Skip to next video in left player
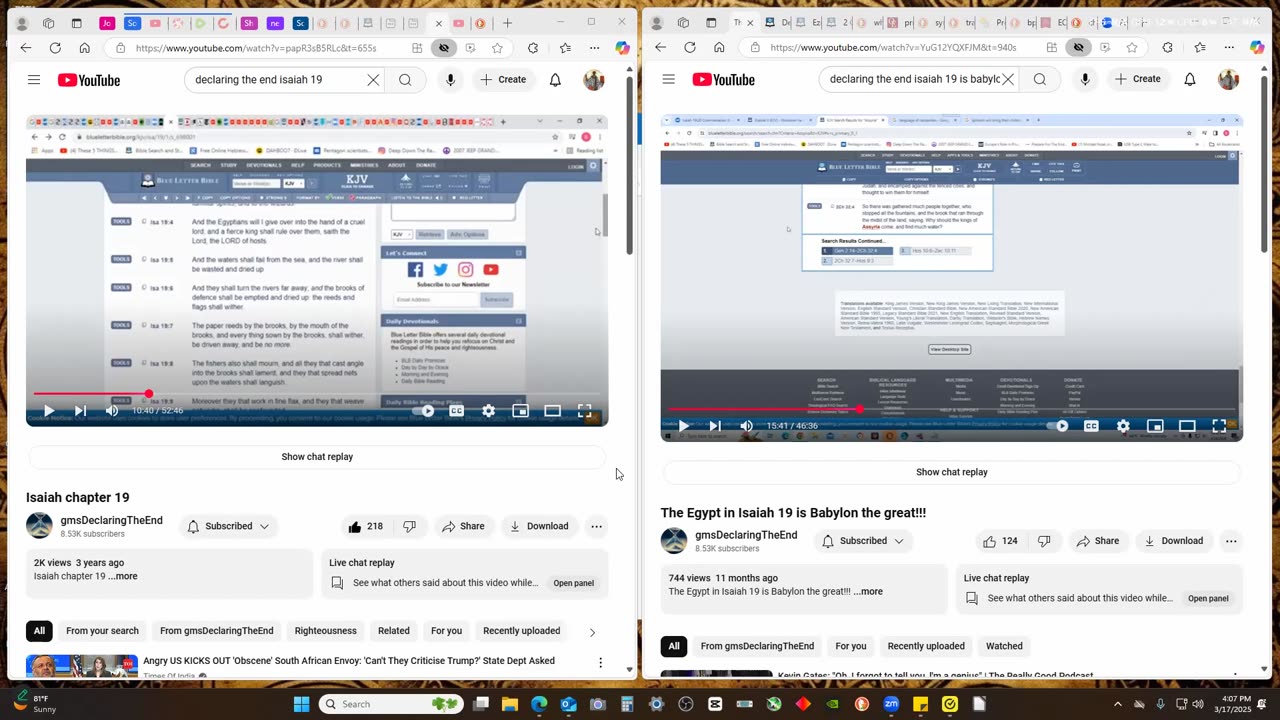Image resolution: width=1280 pixels, height=720 pixels. [x=80, y=410]
